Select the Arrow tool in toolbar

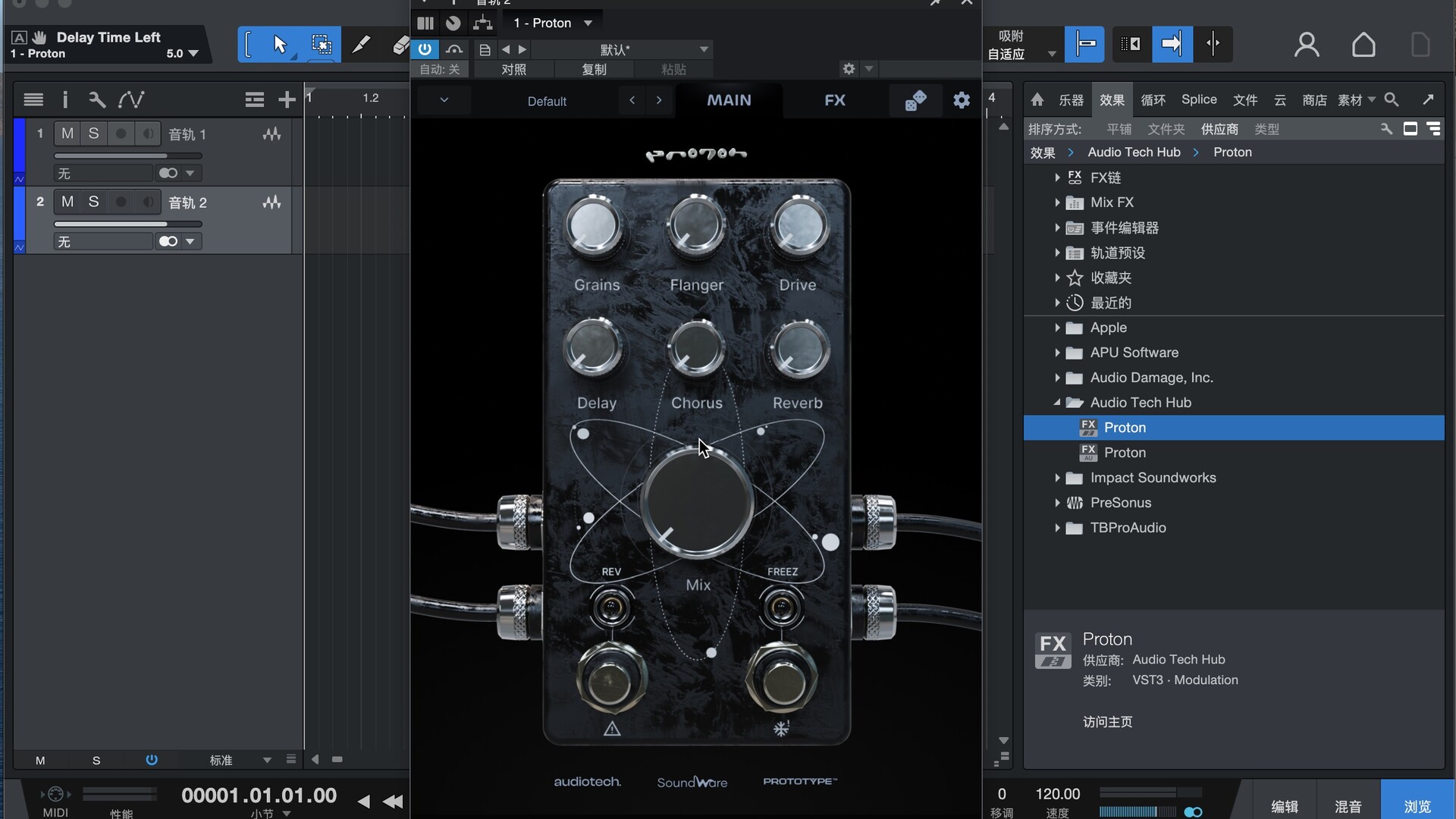click(280, 45)
